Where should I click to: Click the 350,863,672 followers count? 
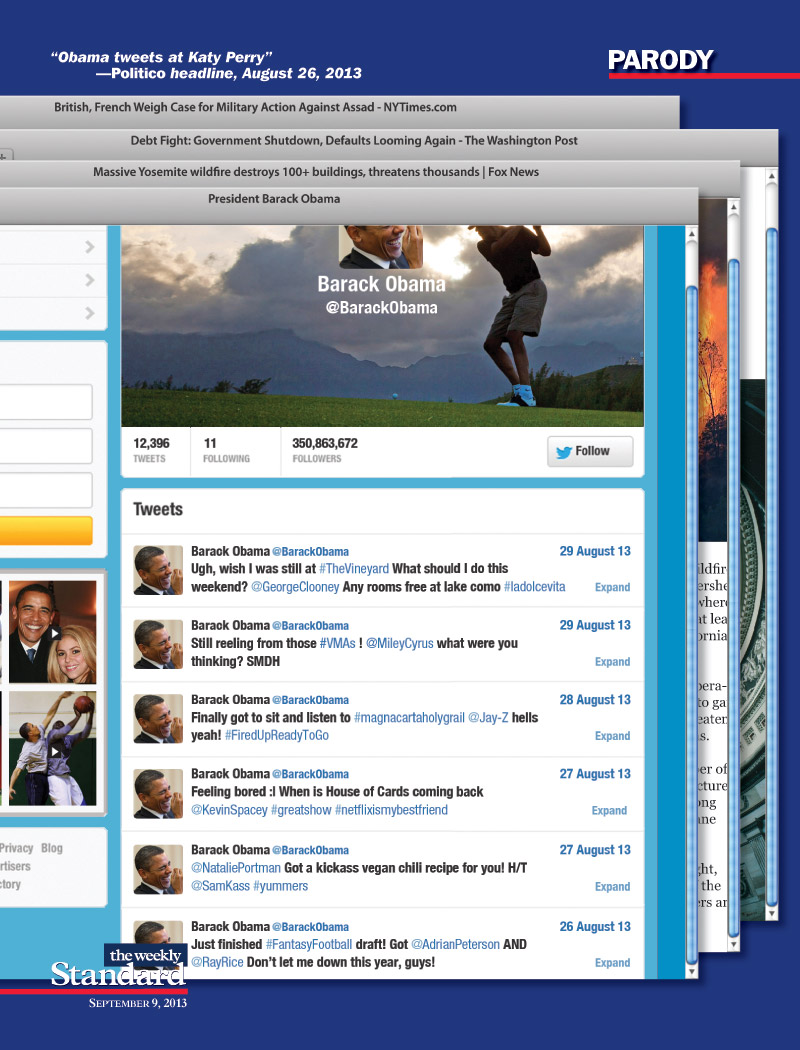click(x=323, y=445)
